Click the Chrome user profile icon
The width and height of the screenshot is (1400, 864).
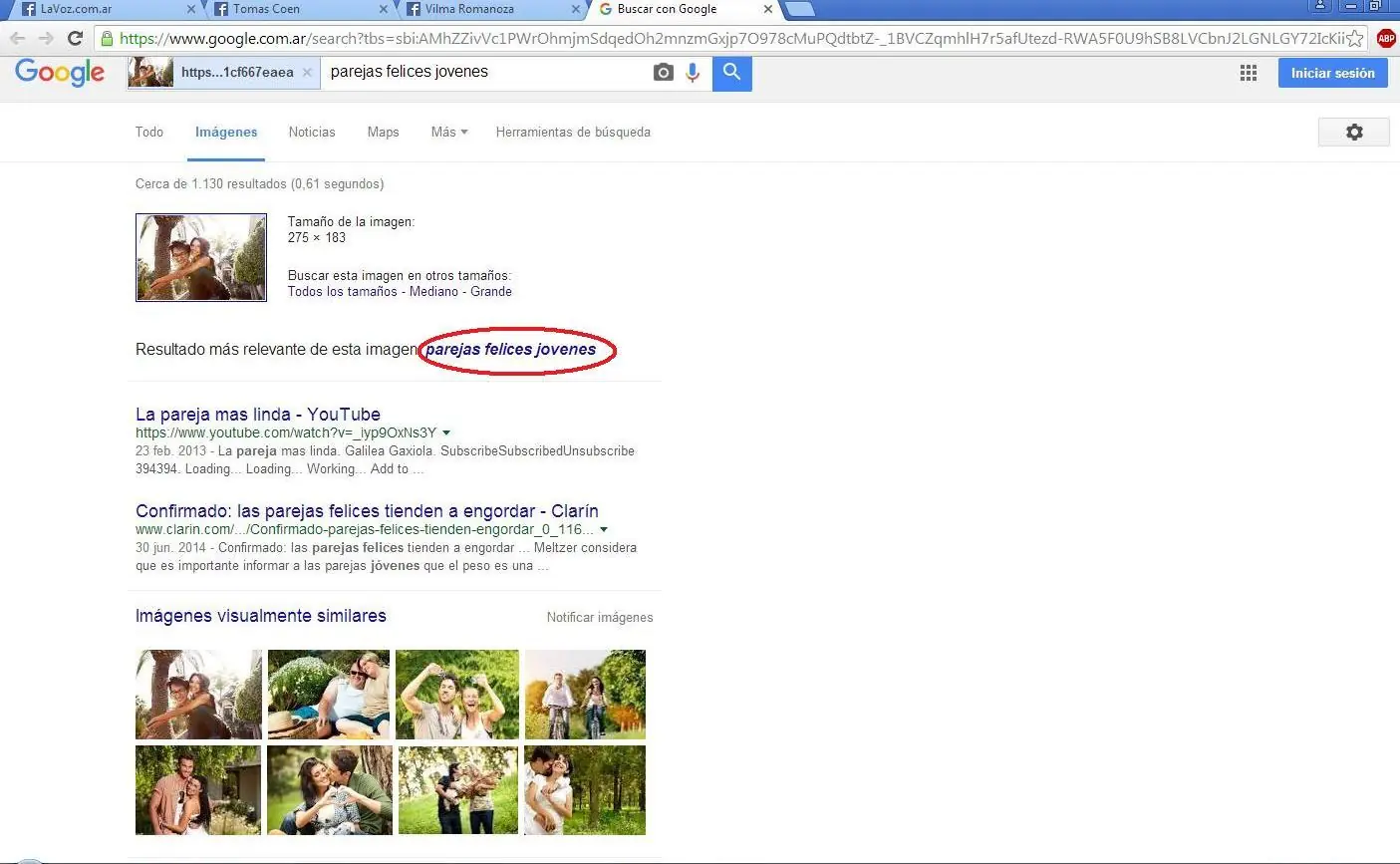(1320, 6)
